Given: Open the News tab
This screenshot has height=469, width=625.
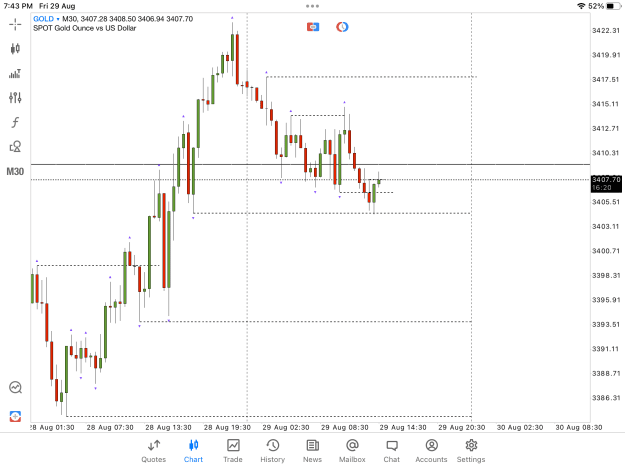Looking at the screenshot, I should tap(312, 451).
